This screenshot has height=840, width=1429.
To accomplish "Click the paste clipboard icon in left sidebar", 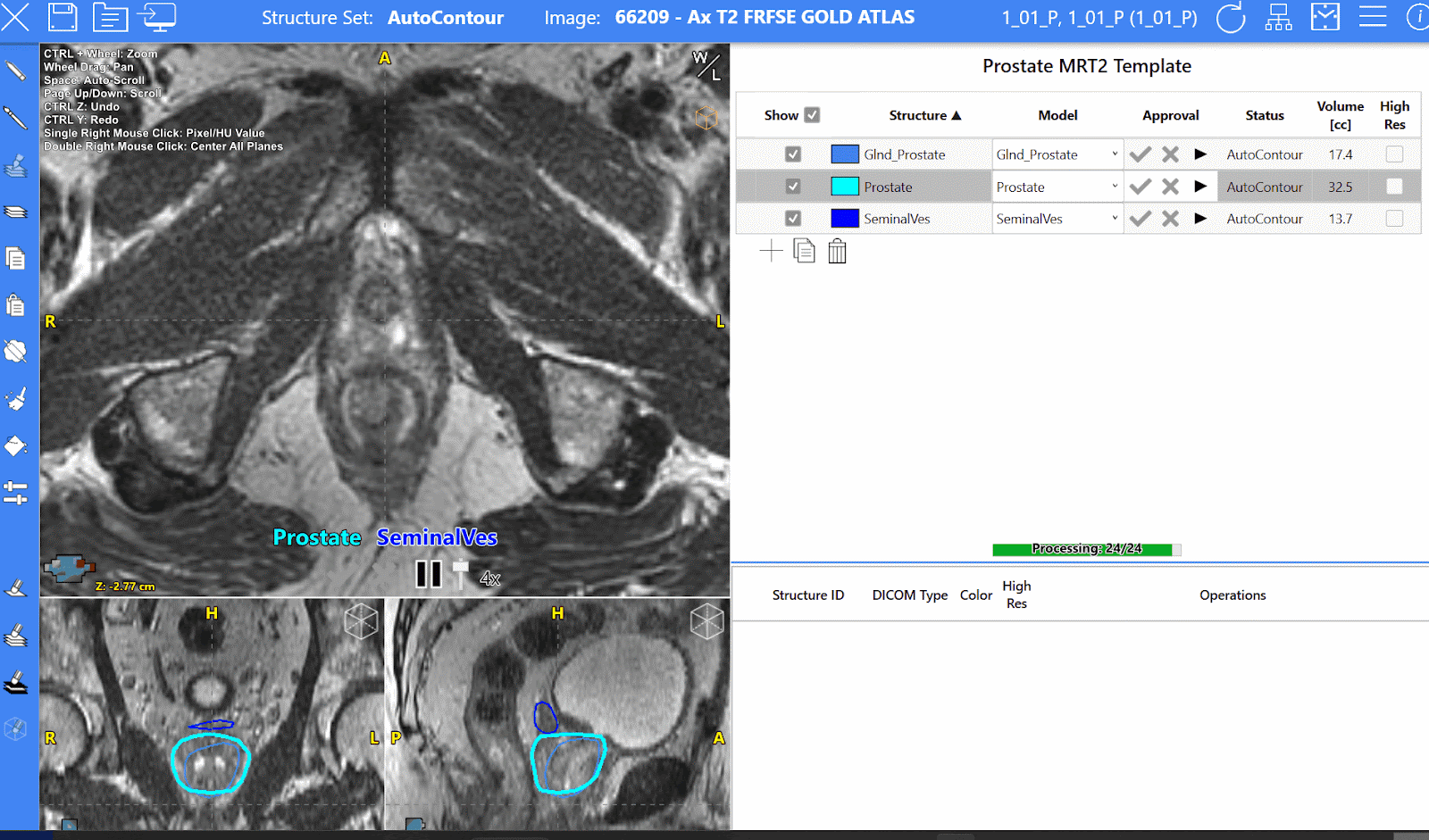I will (x=15, y=305).
